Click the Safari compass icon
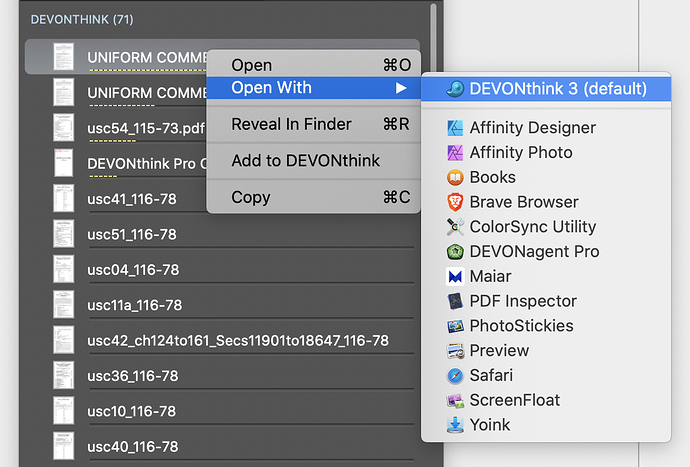This screenshot has width=690, height=467. click(455, 375)
